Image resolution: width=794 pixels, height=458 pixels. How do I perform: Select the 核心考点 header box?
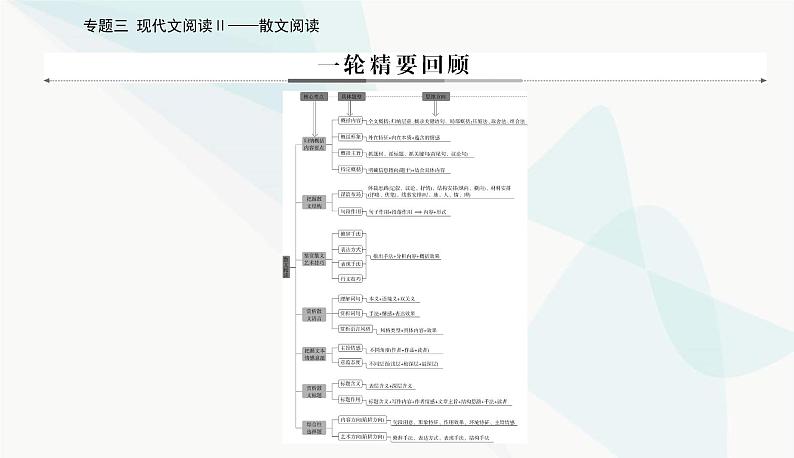pyautogui.click(x=314, y=97)
